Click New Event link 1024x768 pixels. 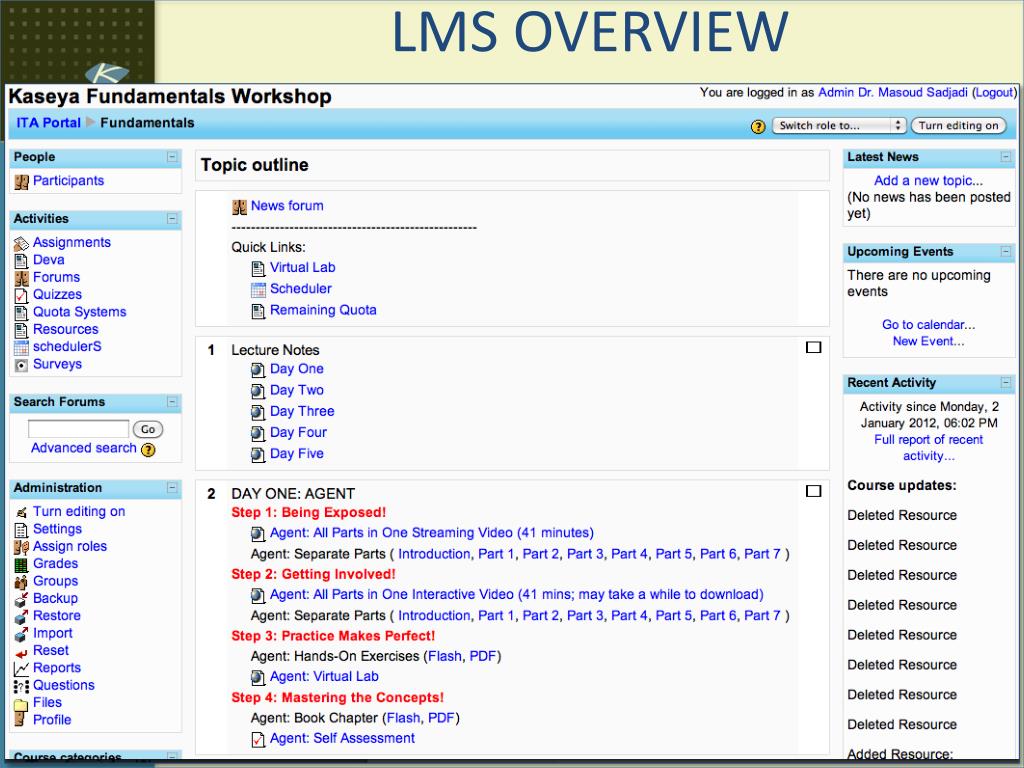(x=928, y=341)
